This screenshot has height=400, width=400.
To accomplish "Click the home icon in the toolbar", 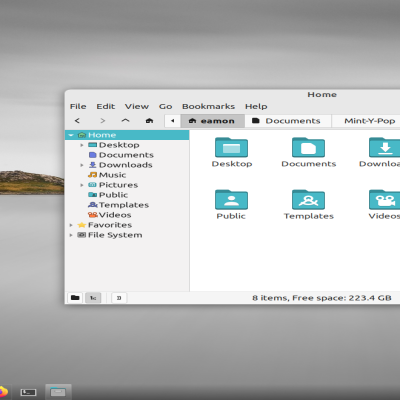I will click(x=149, y=121).
